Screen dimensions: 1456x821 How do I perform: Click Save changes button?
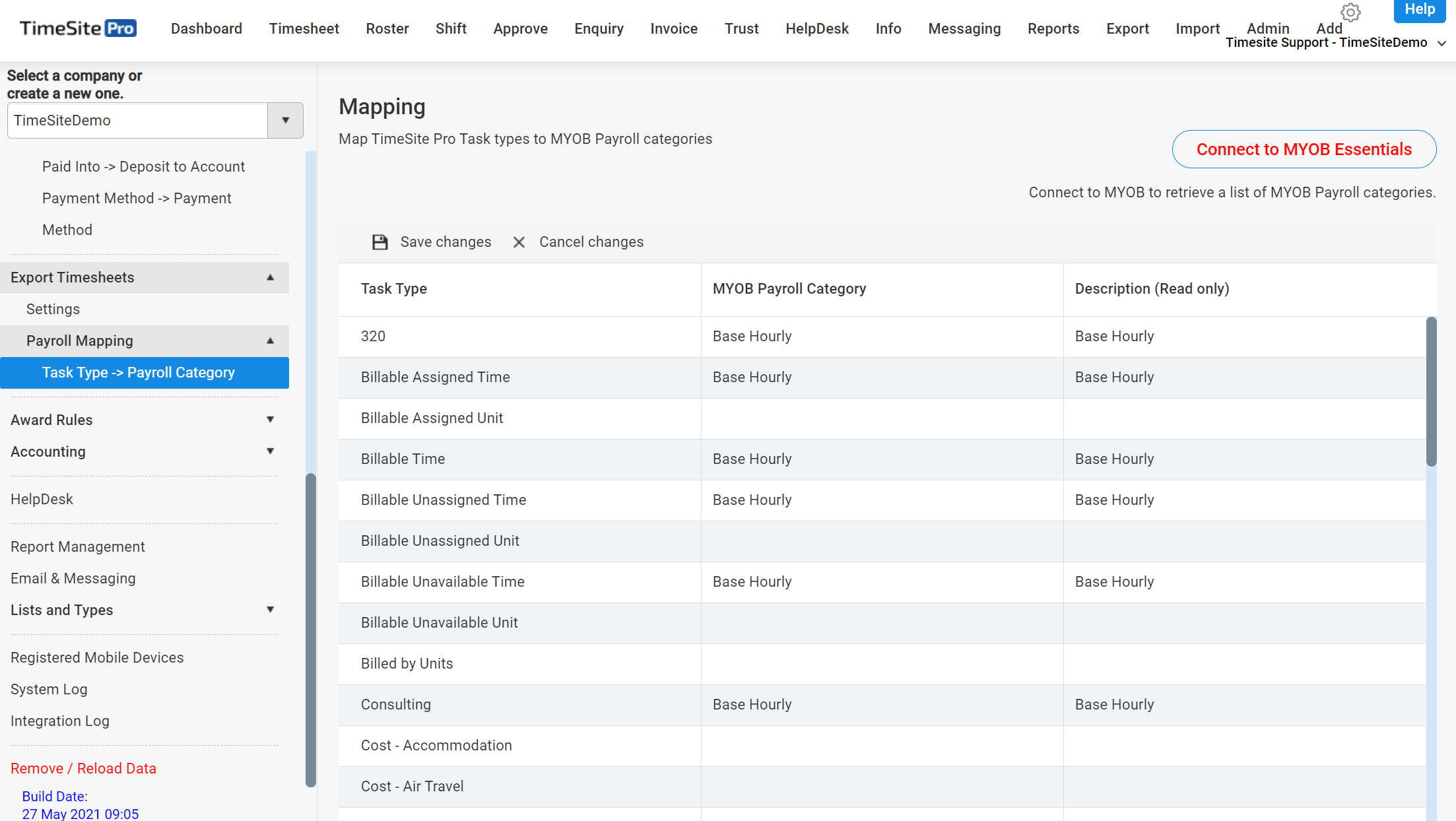click(432, 242)
